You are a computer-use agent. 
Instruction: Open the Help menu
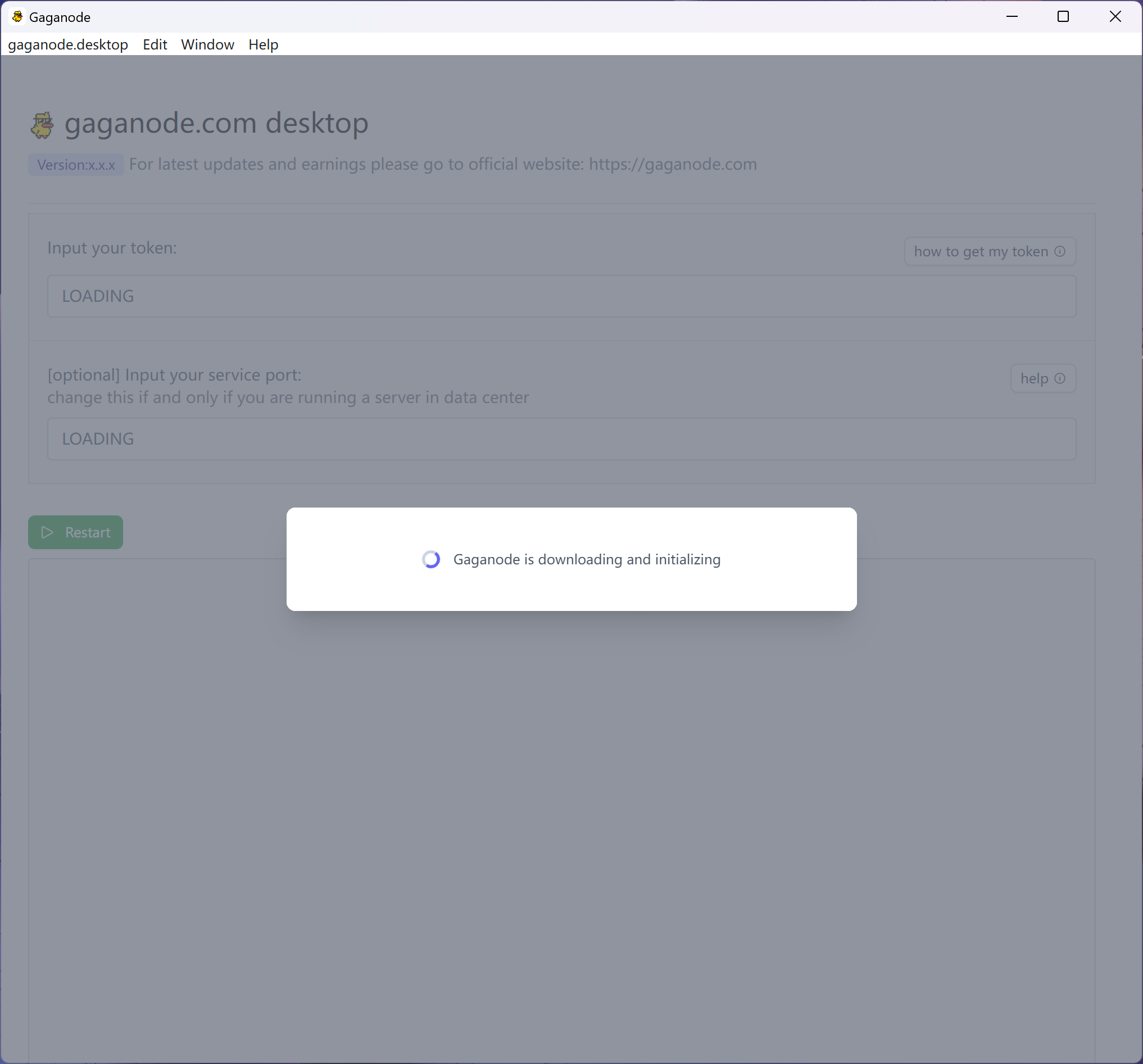pos(264,44)
